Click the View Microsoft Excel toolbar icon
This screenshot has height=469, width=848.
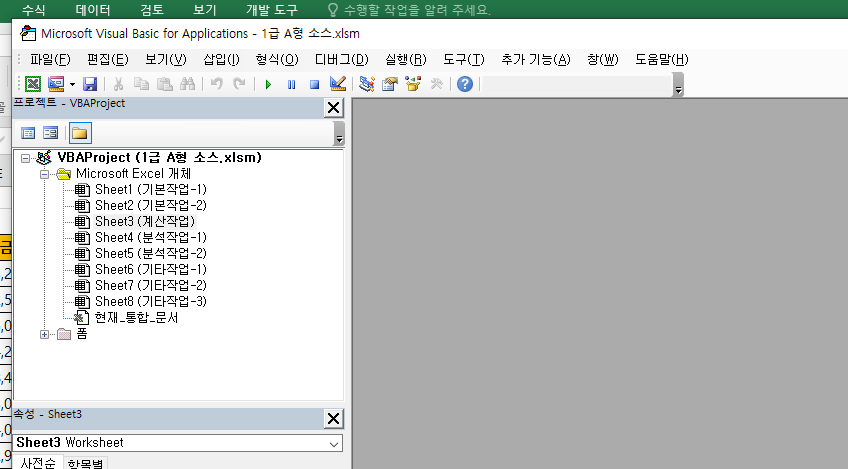pyautogui.click(x=33, y=84)
